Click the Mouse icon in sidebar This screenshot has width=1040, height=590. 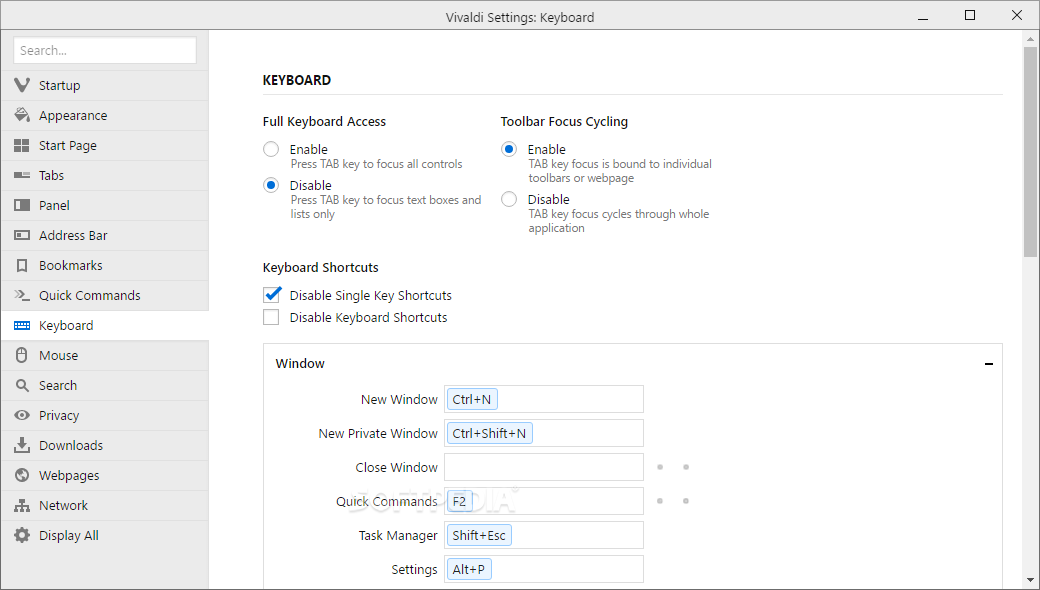[22, 355]
